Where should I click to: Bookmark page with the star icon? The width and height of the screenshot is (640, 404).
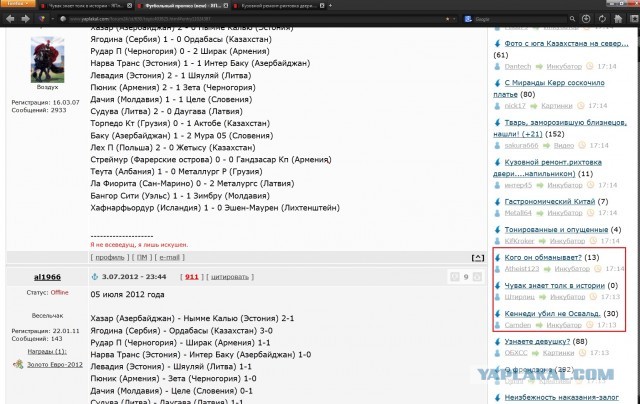(448, 19)
